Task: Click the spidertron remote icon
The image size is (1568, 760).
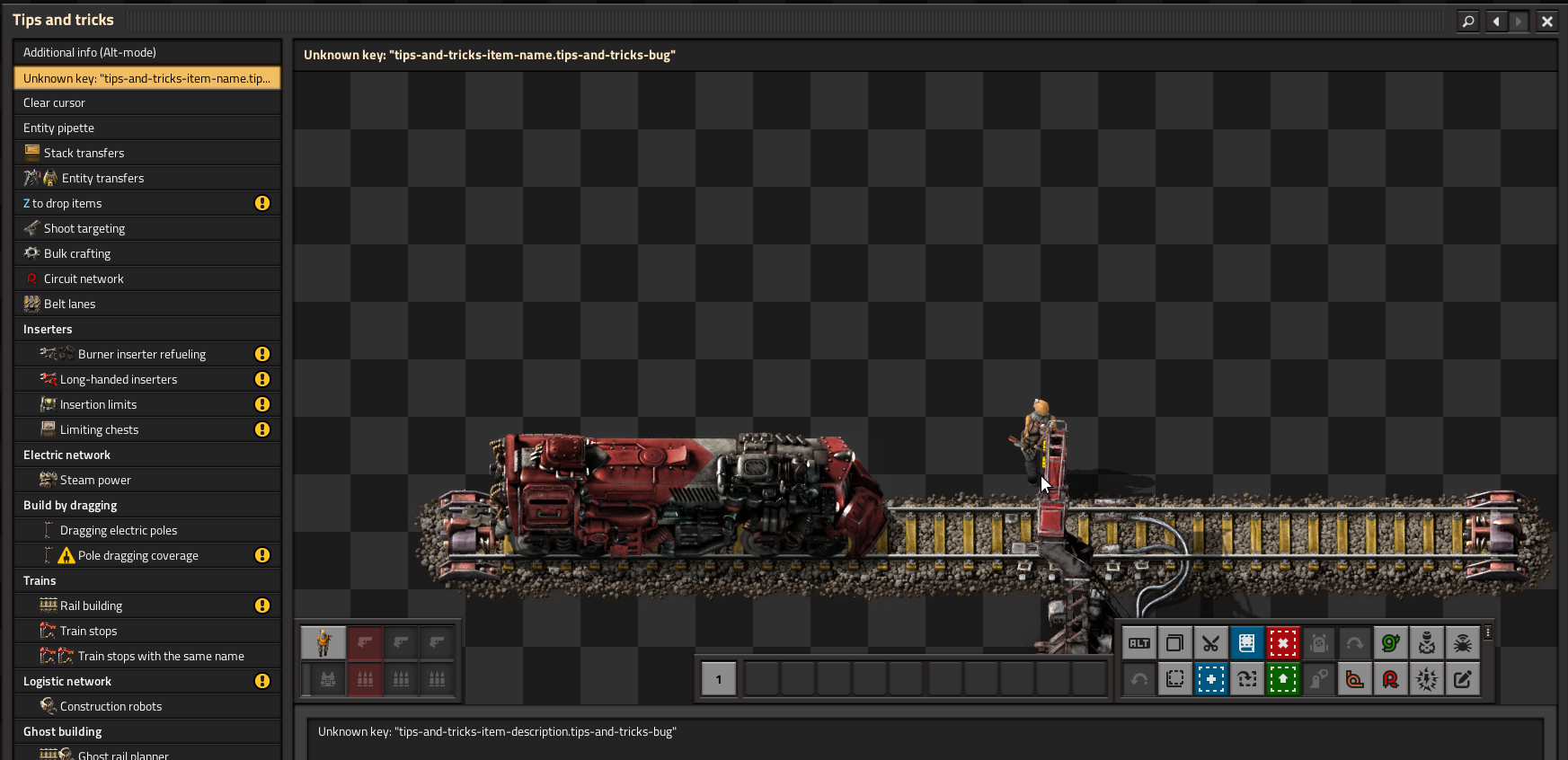Action: pyautogui.click(x=1462, y=643)
